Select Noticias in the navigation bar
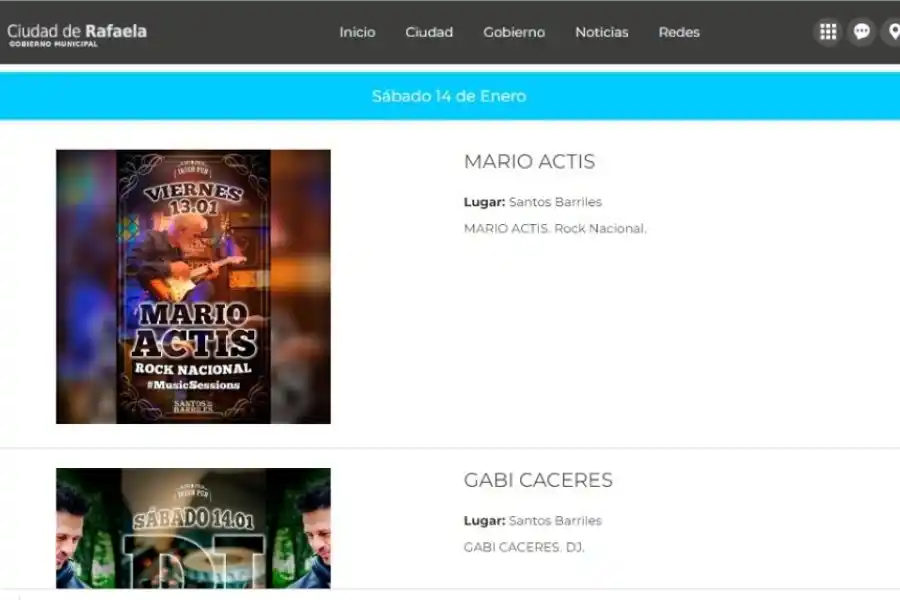This screenshot has width=900, height=600. 601,32
